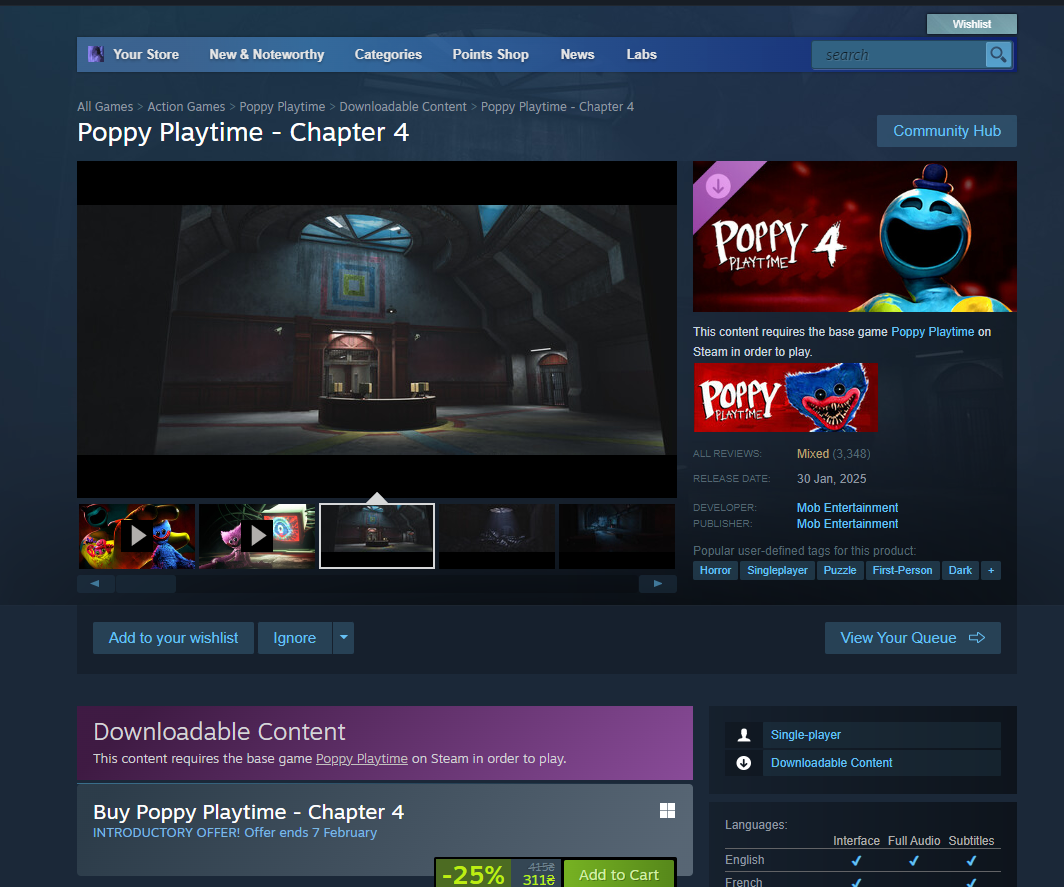Click the Single-player person icon
Screen dimensions: 1064x887
[x=742, y=734]
